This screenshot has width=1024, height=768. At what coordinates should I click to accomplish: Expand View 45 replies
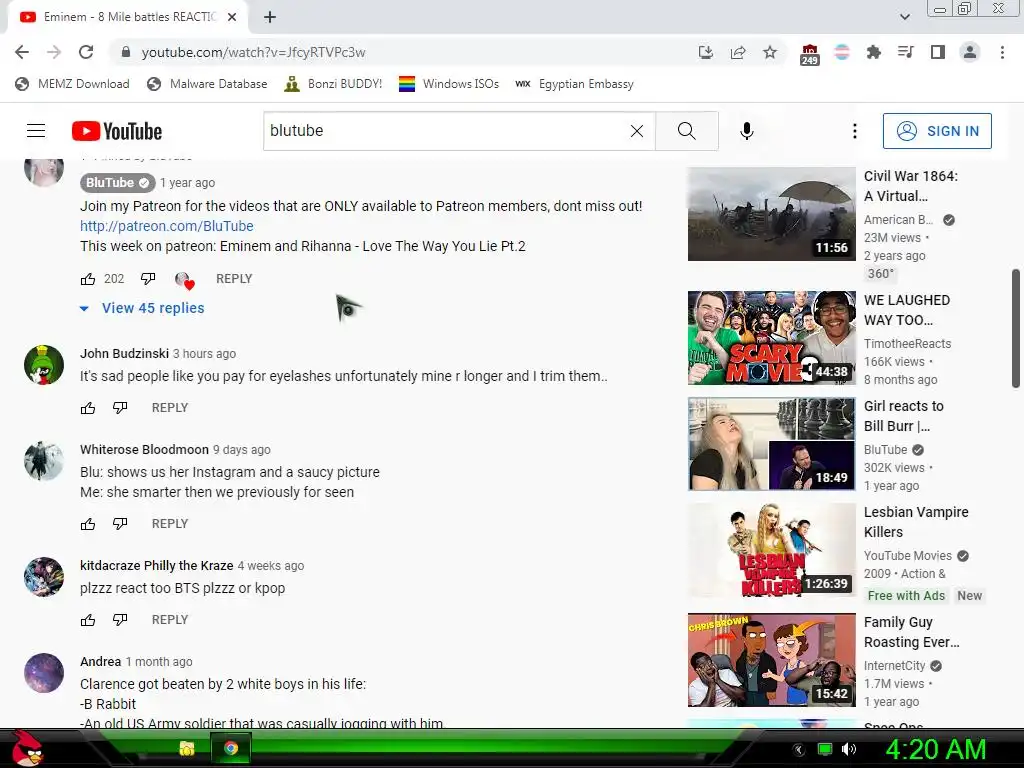(142, 308)
